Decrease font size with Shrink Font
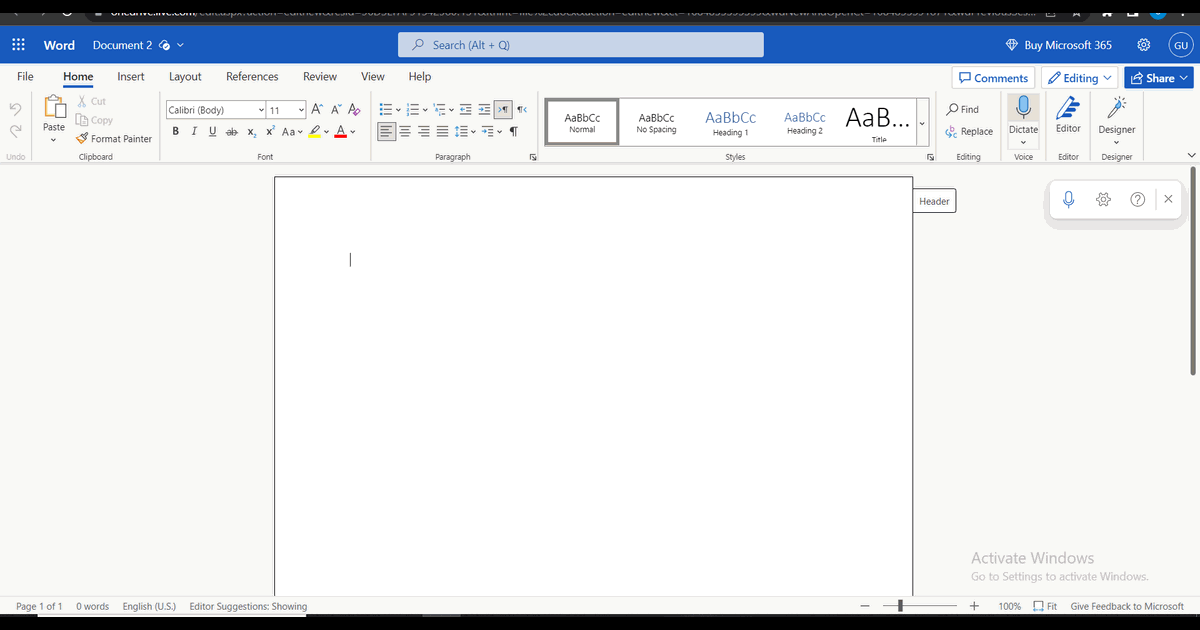The image size is (1200, 630). (336, 109)
